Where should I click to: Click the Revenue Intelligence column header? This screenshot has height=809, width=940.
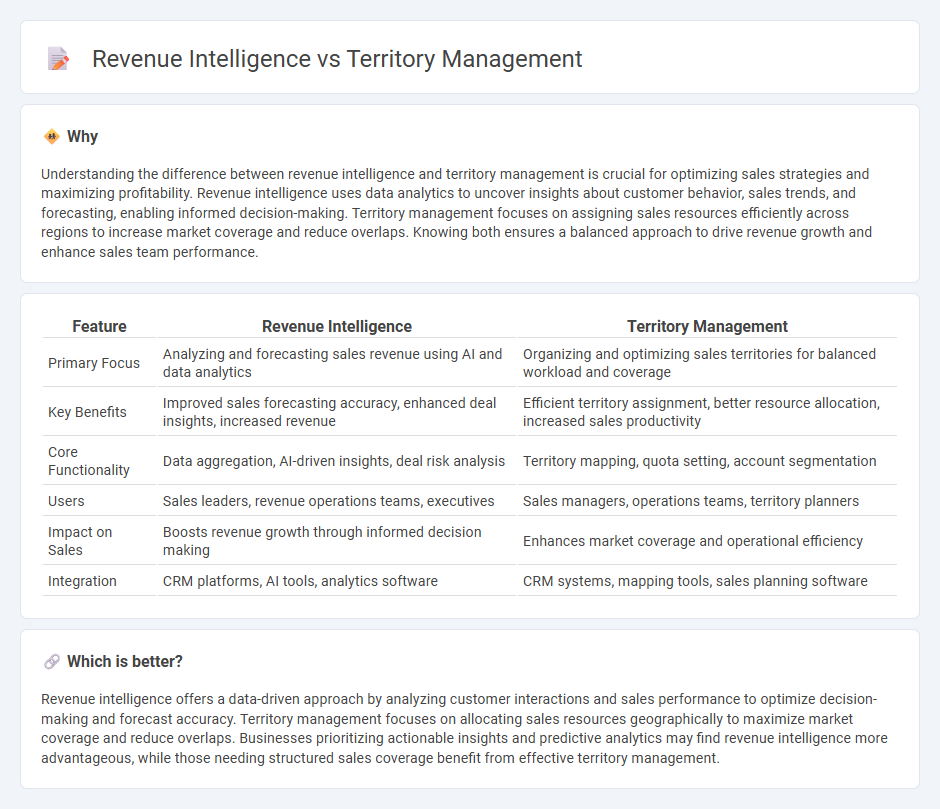coord(337,326)
